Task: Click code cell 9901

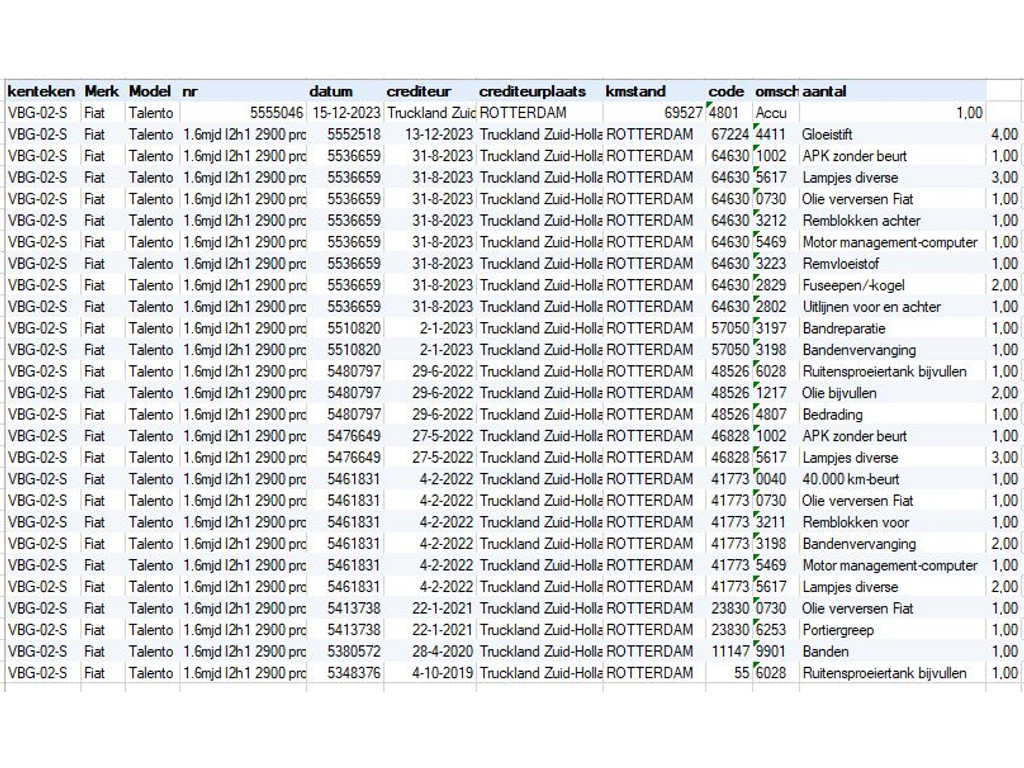Action: [x=776, y=651]
